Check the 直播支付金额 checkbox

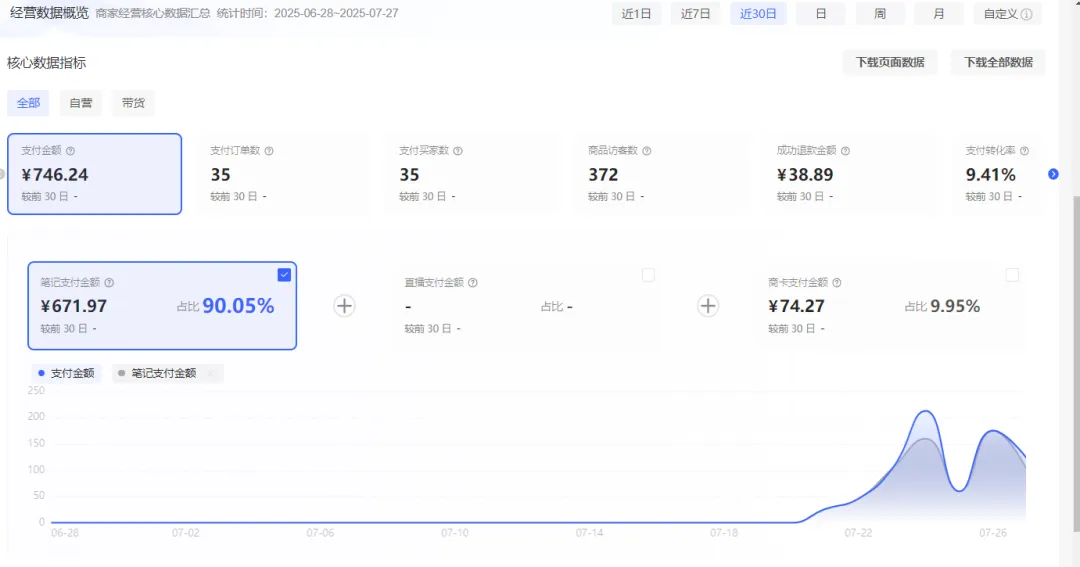pyautogui.click(x=648, y=275)
